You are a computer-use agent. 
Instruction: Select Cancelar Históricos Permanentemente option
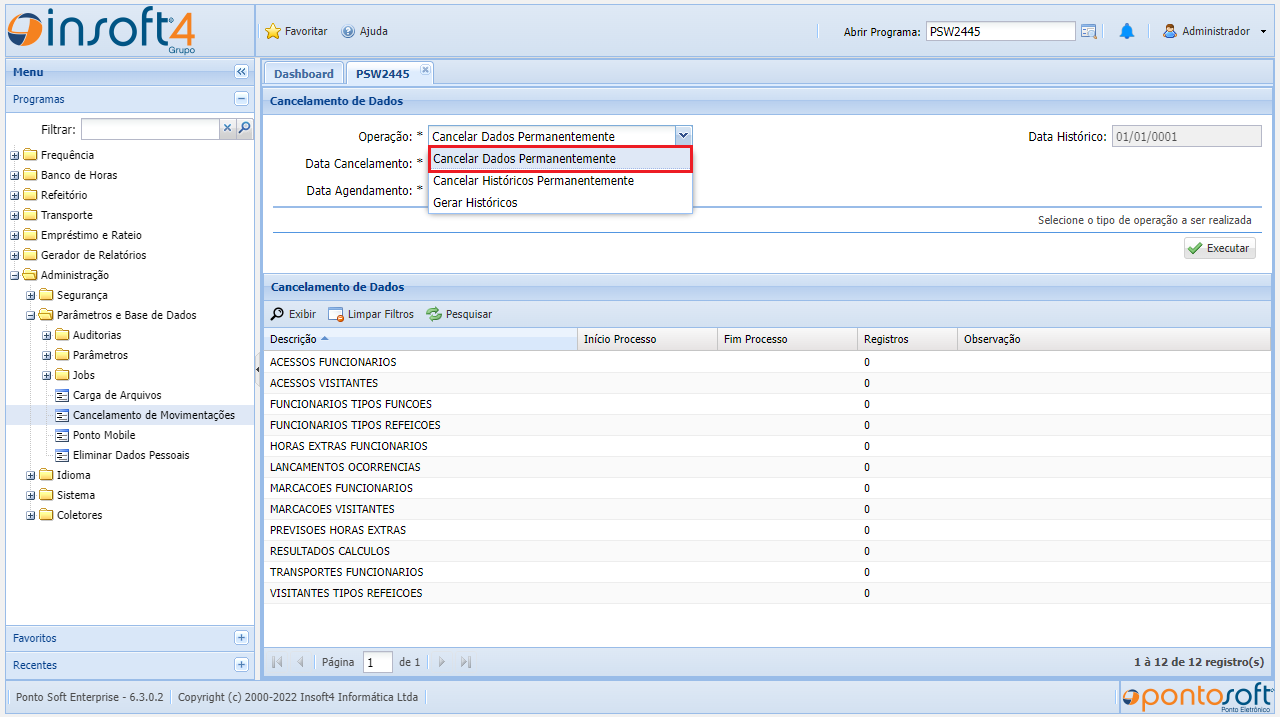coord(533,181)
